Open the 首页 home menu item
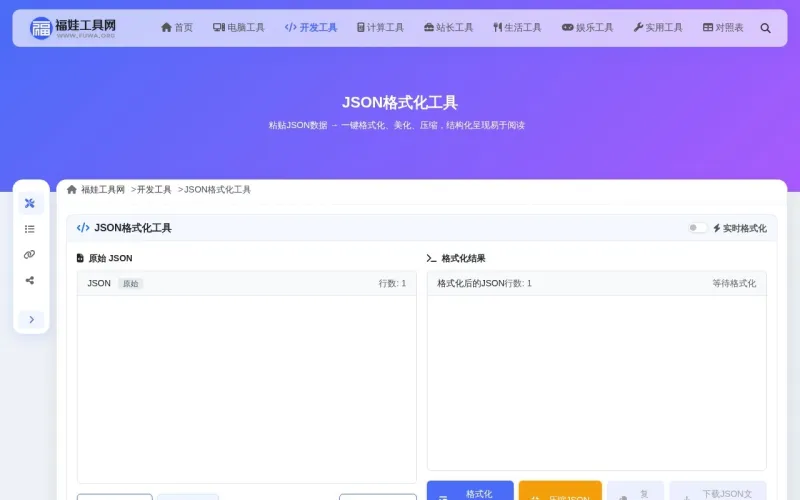Image resolution: width=800 pixels, height=500 pixels. point(177,28)
